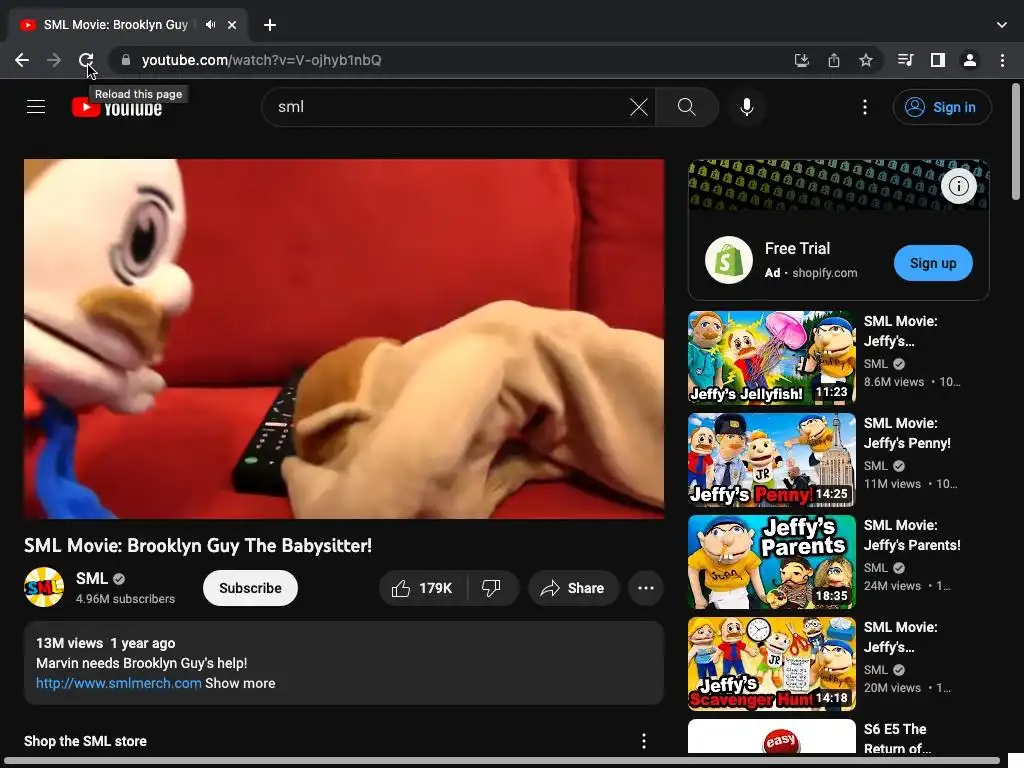This screenshot has width=1024, height=768.
Task: Expand the tab search chevron
Action: coord(1002,25)
